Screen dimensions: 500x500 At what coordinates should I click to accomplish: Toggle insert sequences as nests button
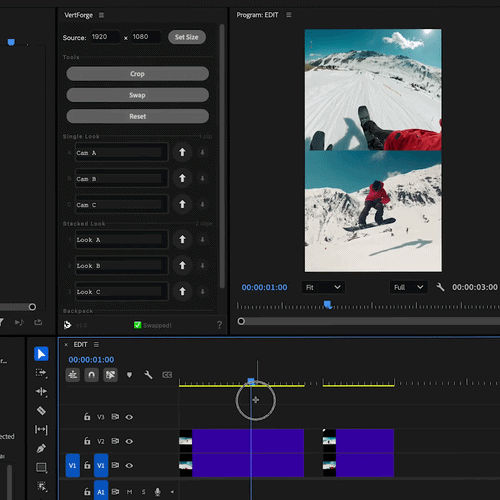[73, 375]
